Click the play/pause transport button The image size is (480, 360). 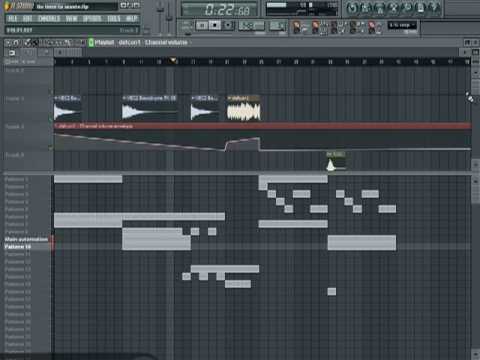pyautogui.click(x=202, y=25)
